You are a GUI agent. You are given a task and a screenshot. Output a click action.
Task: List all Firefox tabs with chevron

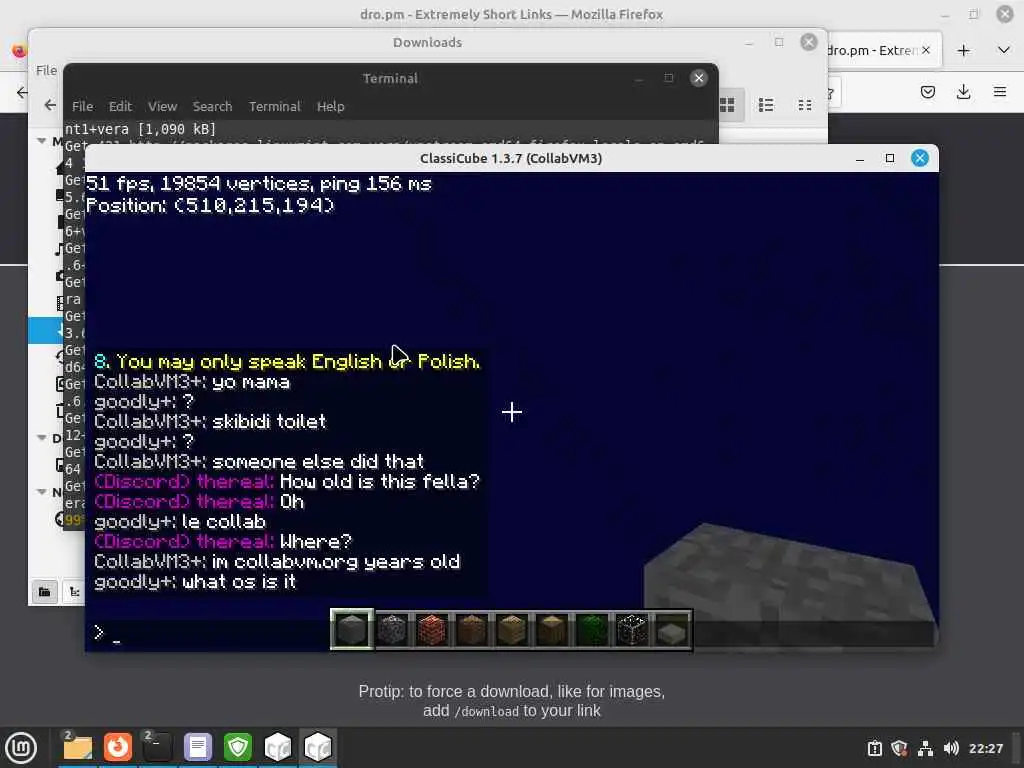pos(1004,50)
